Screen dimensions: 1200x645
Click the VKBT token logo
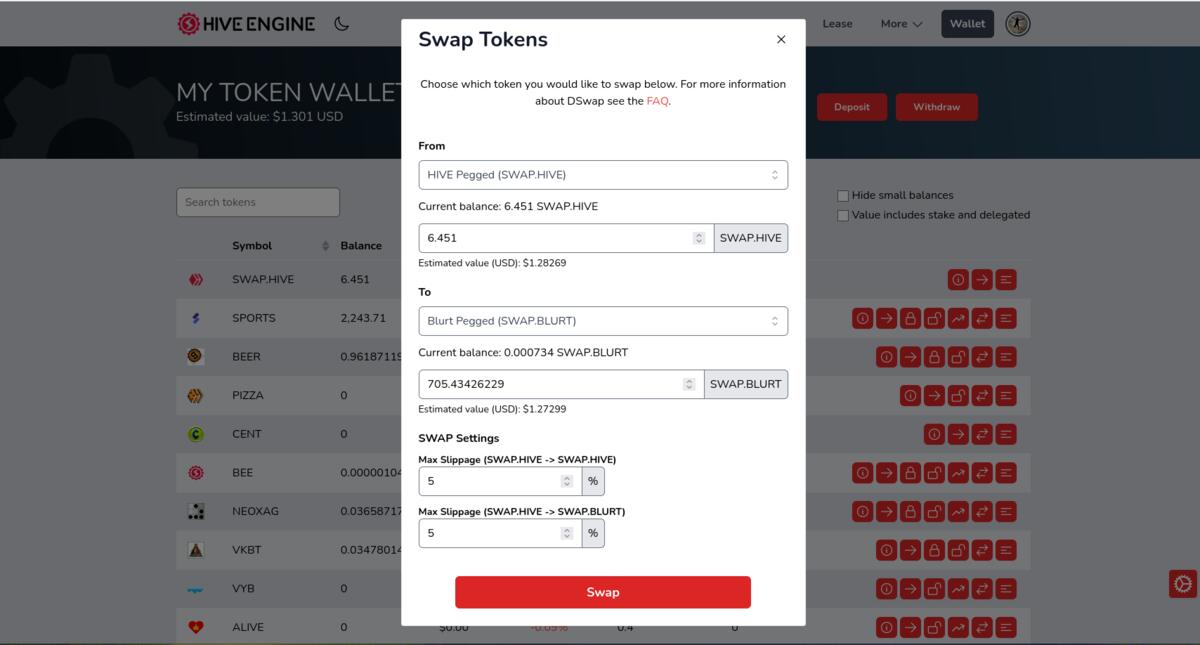[x=196, y=550]
